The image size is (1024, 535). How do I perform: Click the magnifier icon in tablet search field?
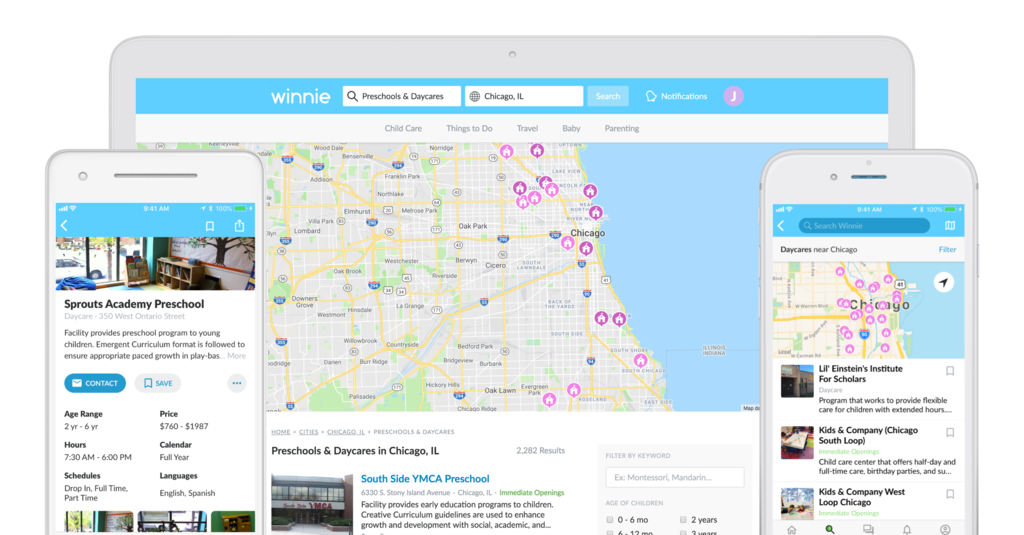tap(352, 96)
